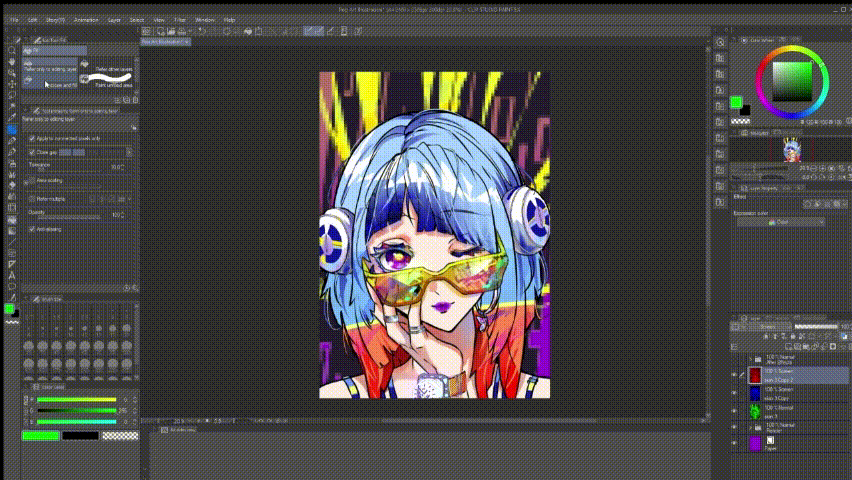Expand the top Normal folder layer
852x480 pixels.
(x=749, y=358)
